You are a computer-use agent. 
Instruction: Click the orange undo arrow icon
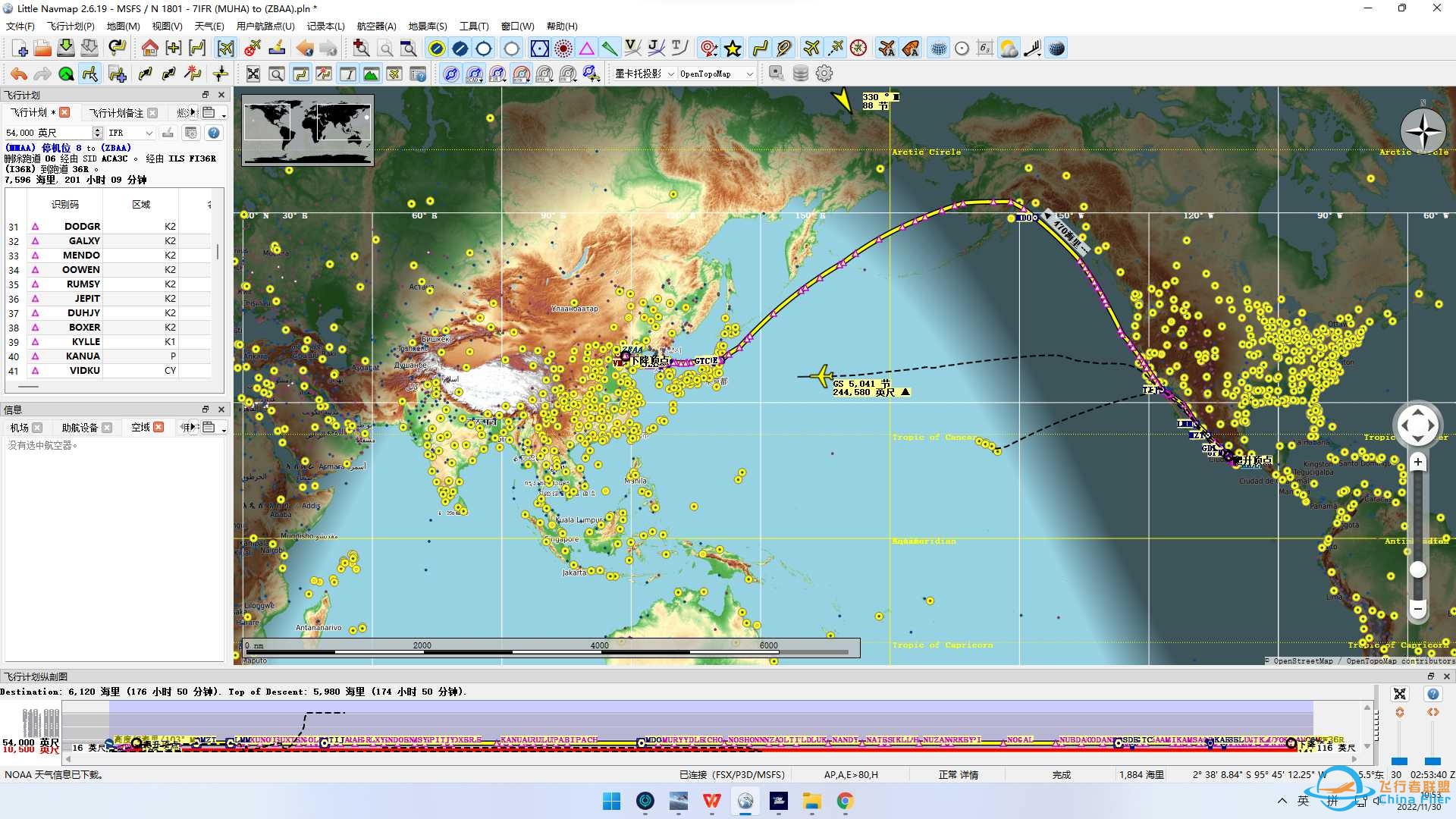(19, 74)
